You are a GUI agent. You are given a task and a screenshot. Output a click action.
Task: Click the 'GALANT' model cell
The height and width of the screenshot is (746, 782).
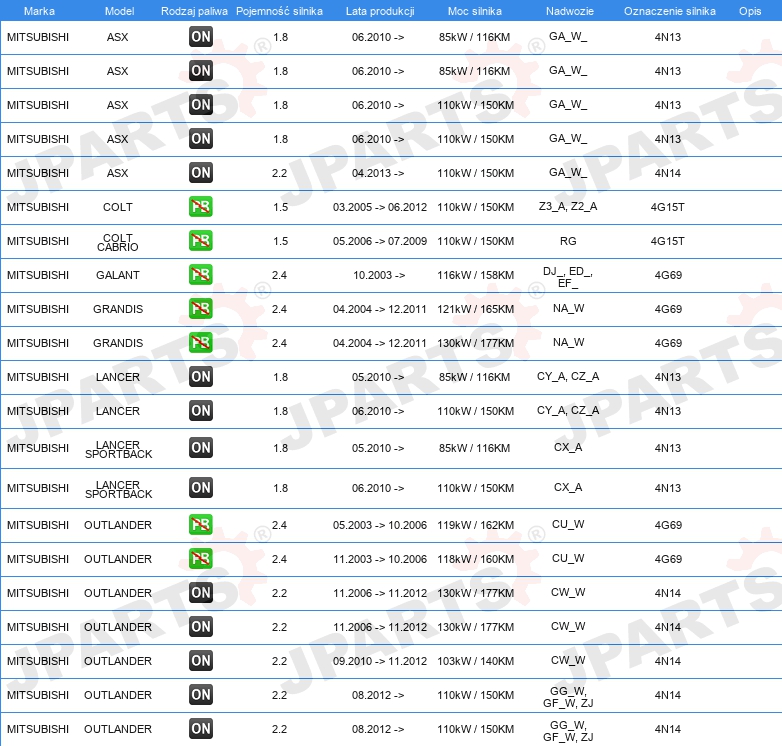pyautogui.click(x=118, y=275)
